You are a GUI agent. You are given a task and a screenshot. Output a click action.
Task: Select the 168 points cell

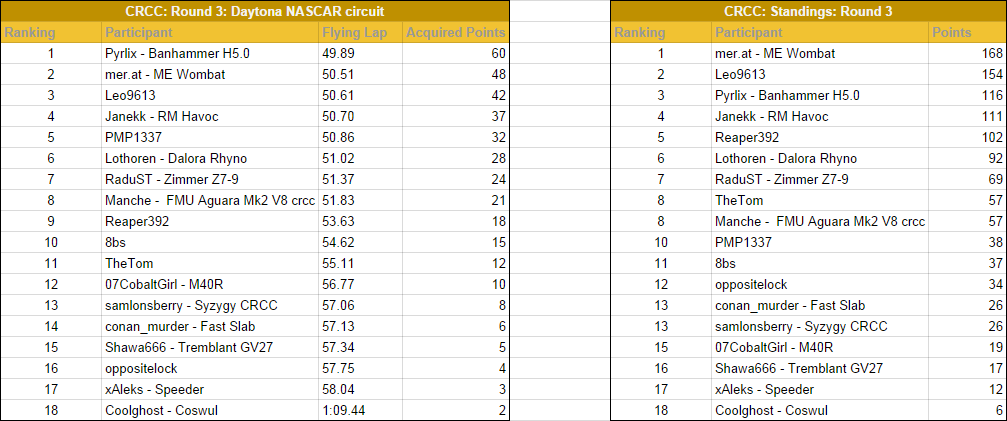pos(967,54)
